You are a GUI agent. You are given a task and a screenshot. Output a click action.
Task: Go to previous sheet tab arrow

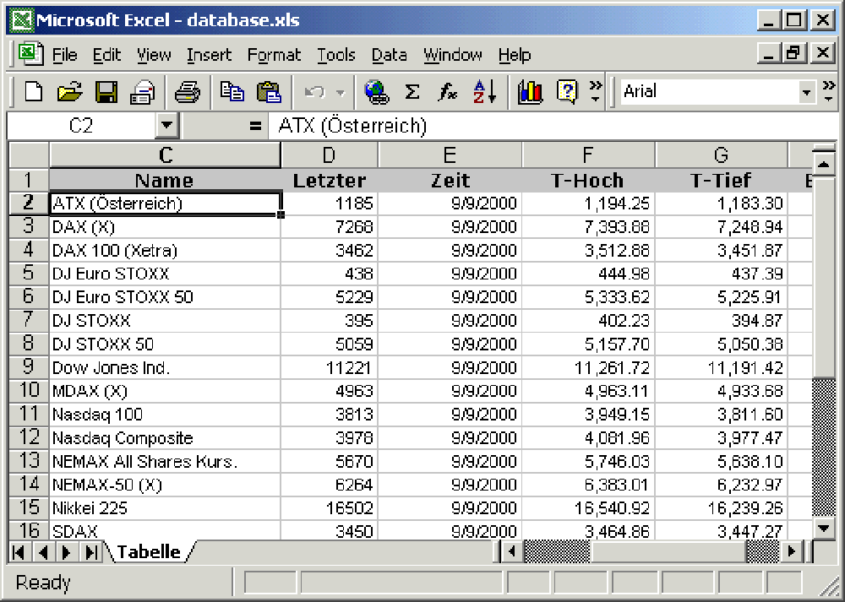tap(43, 552)
